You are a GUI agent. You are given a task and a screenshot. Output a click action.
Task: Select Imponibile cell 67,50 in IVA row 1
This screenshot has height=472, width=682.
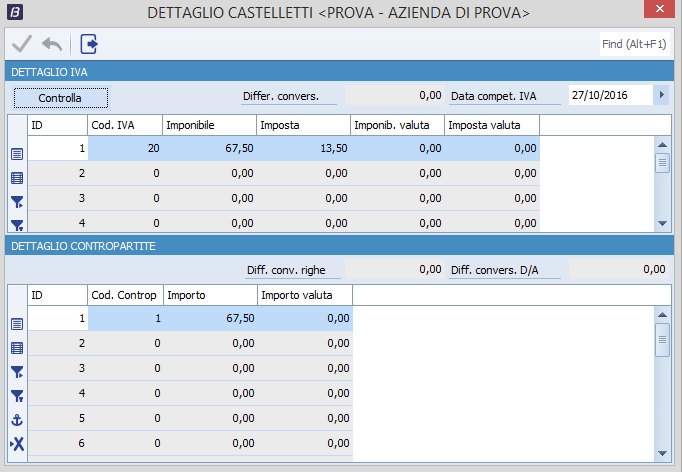209,148
